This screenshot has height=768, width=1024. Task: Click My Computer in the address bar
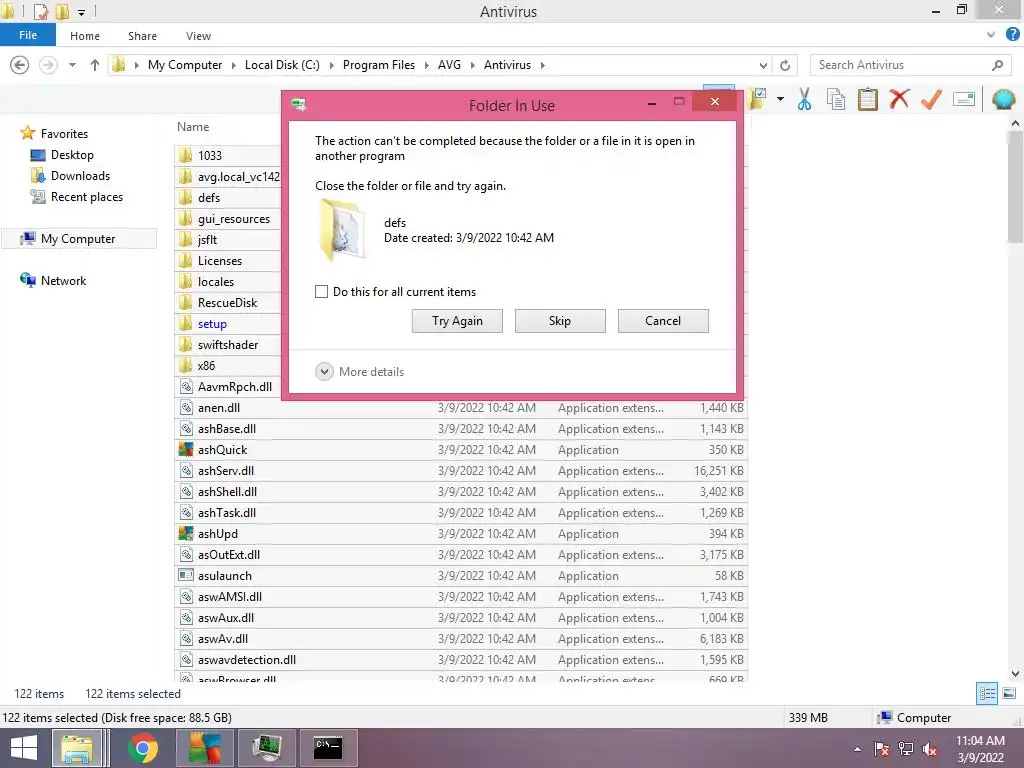point(185,65)
